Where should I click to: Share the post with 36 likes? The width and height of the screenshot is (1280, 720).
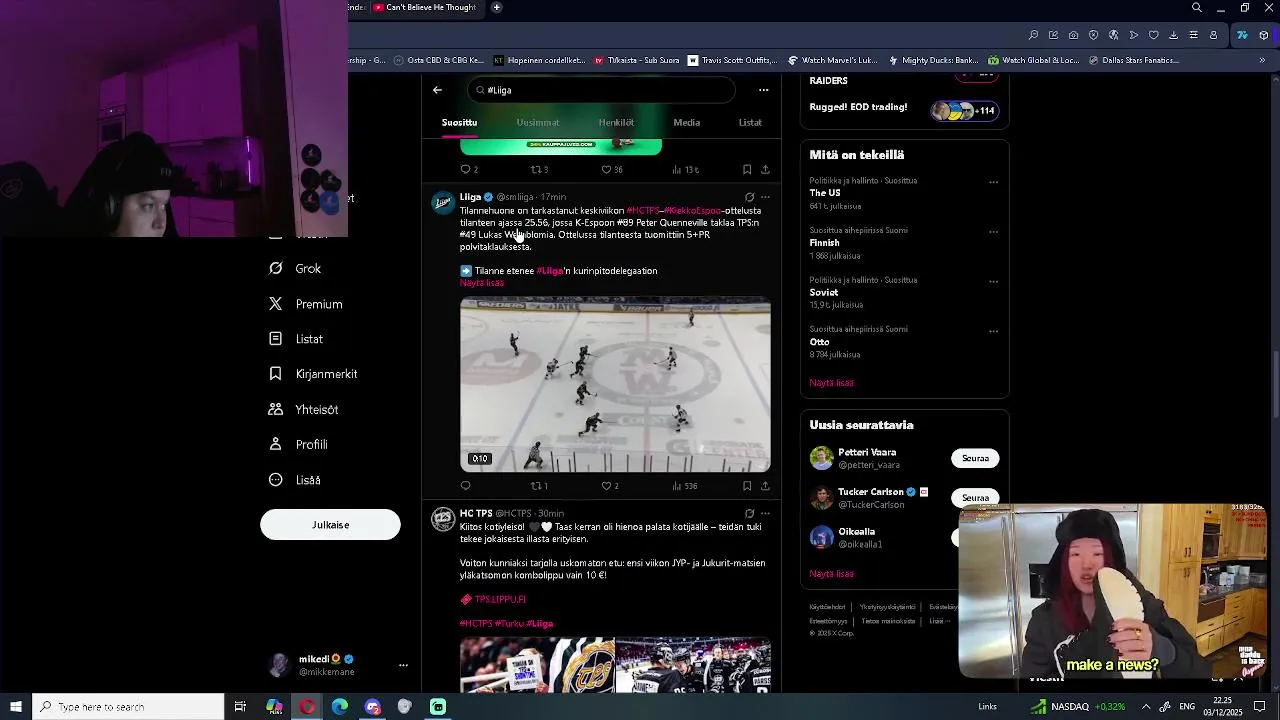(x=765, y=170)
